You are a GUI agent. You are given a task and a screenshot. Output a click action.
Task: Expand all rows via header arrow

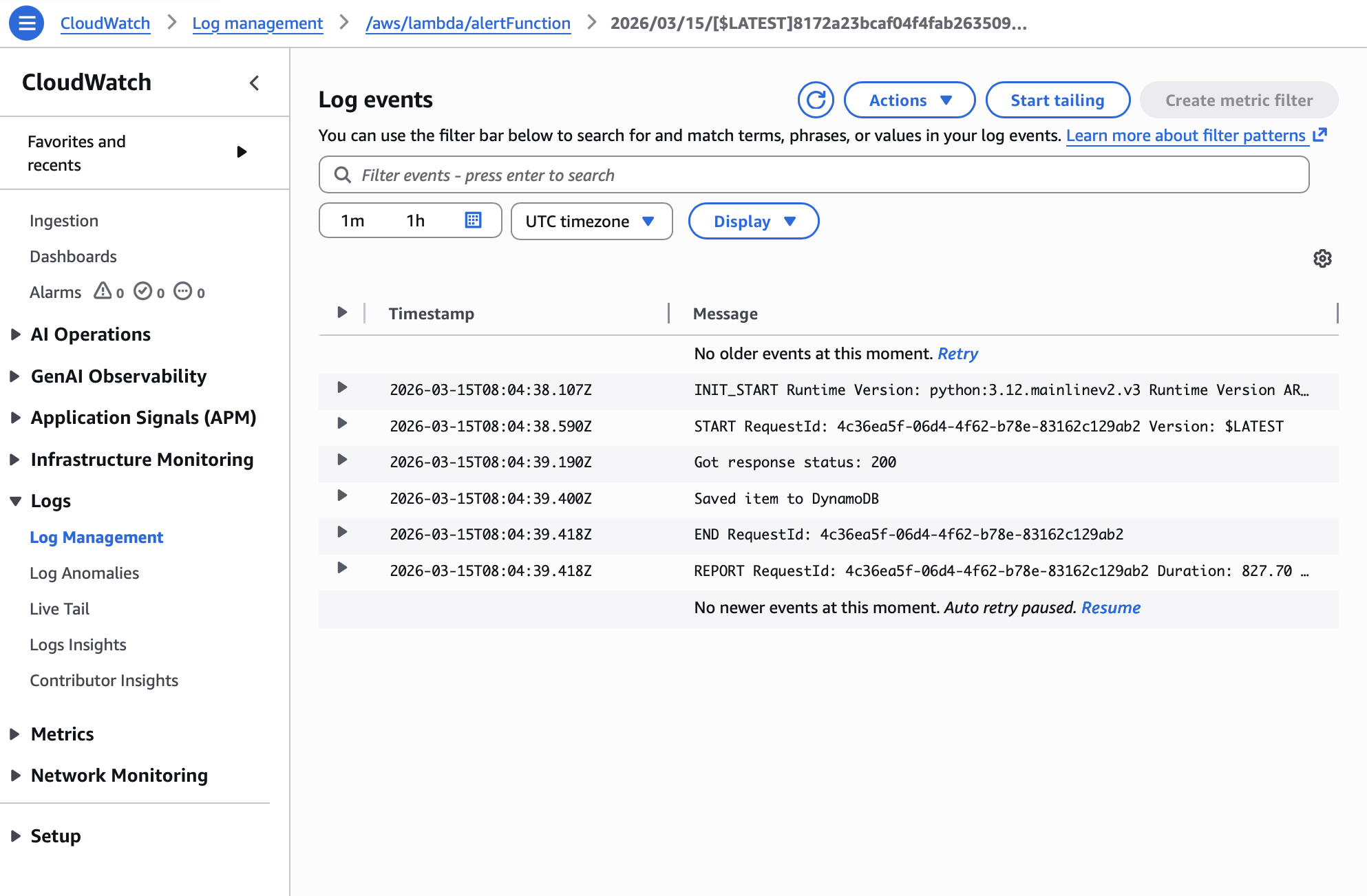coord(342,312)
